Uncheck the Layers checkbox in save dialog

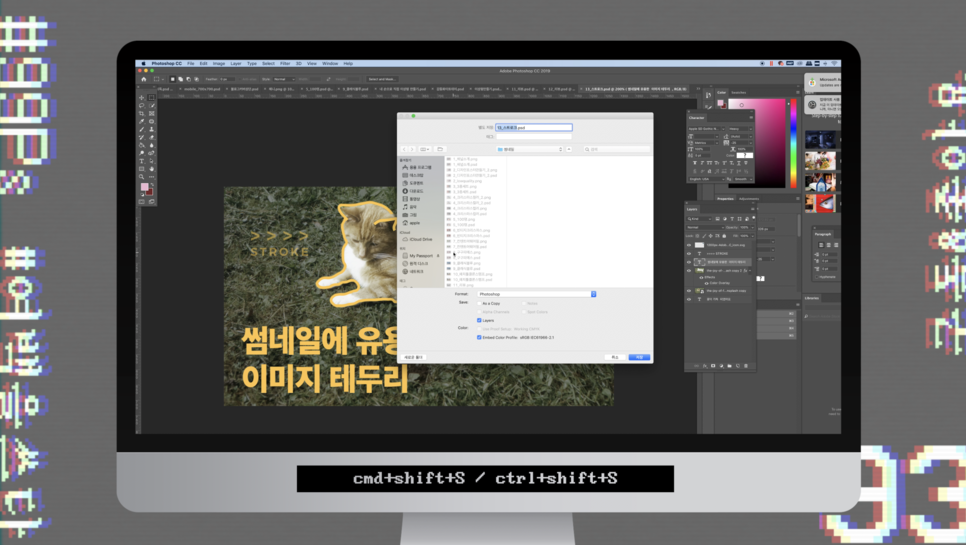pyautogui.click(x=479, y=320)
